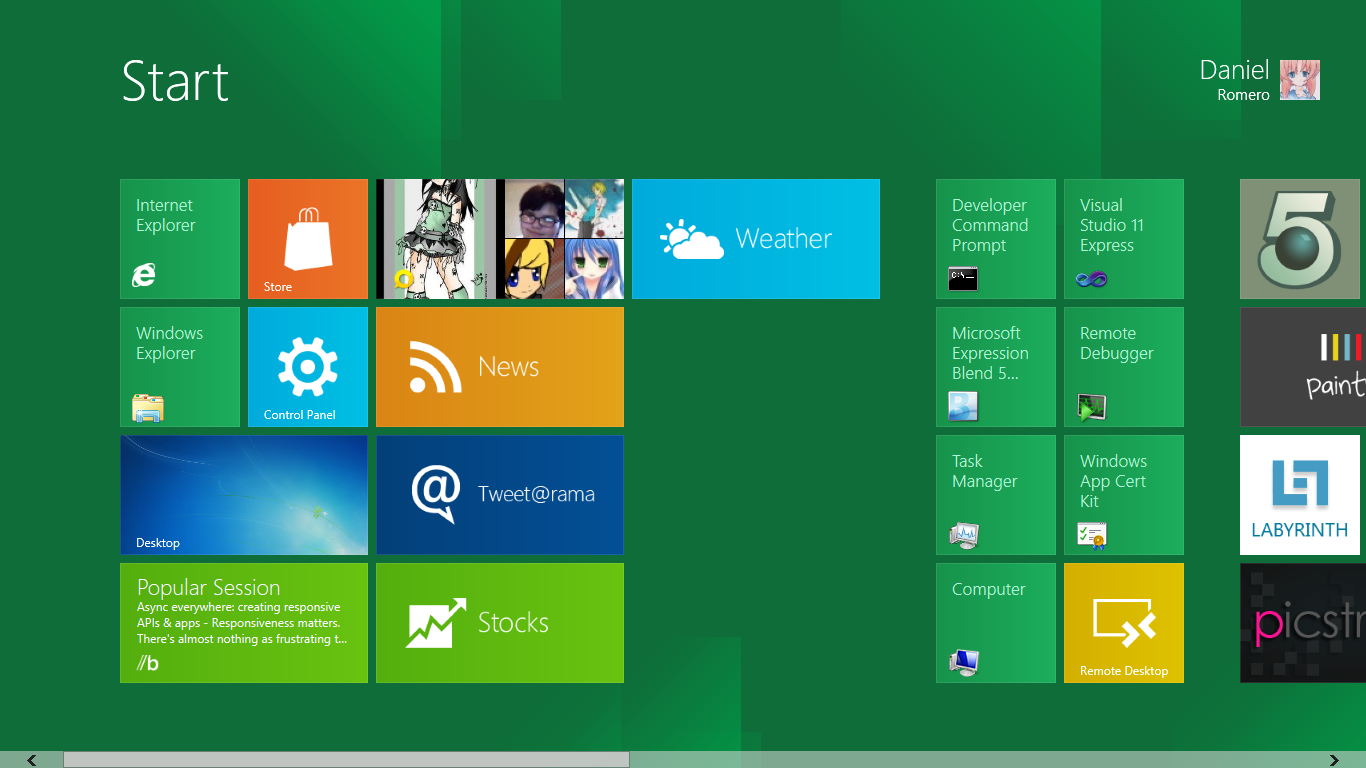Open the Computer tile
Screen dimensions: 1366x768
tap(996, 623)
